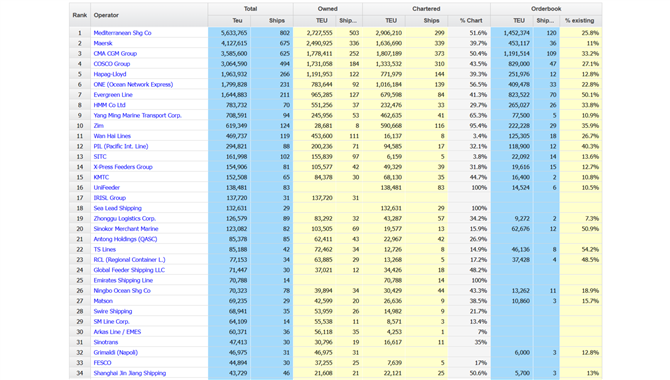Click Yang Ming total TEU 708,591
Viewport: 670px width, 380px height.
pyautogui.click(x=236, y=115)
